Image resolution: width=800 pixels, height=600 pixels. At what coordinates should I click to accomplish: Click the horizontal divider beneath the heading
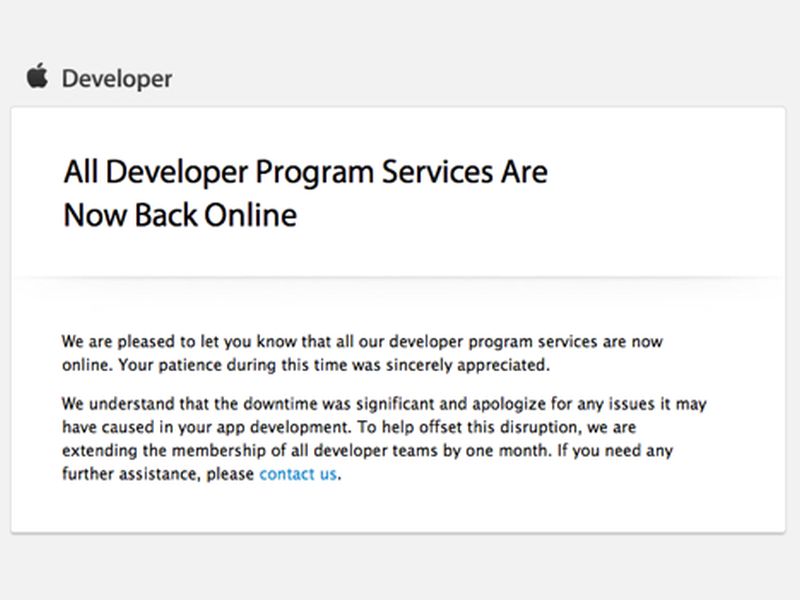point(398,279)
